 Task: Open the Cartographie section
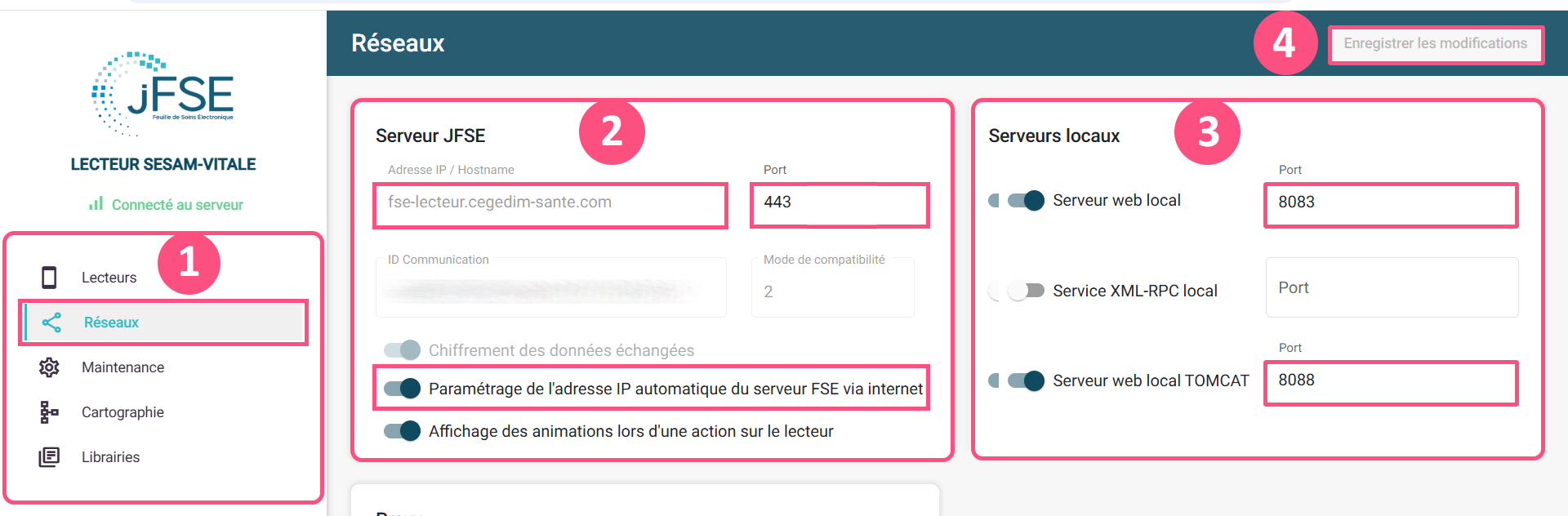[122, 412]
